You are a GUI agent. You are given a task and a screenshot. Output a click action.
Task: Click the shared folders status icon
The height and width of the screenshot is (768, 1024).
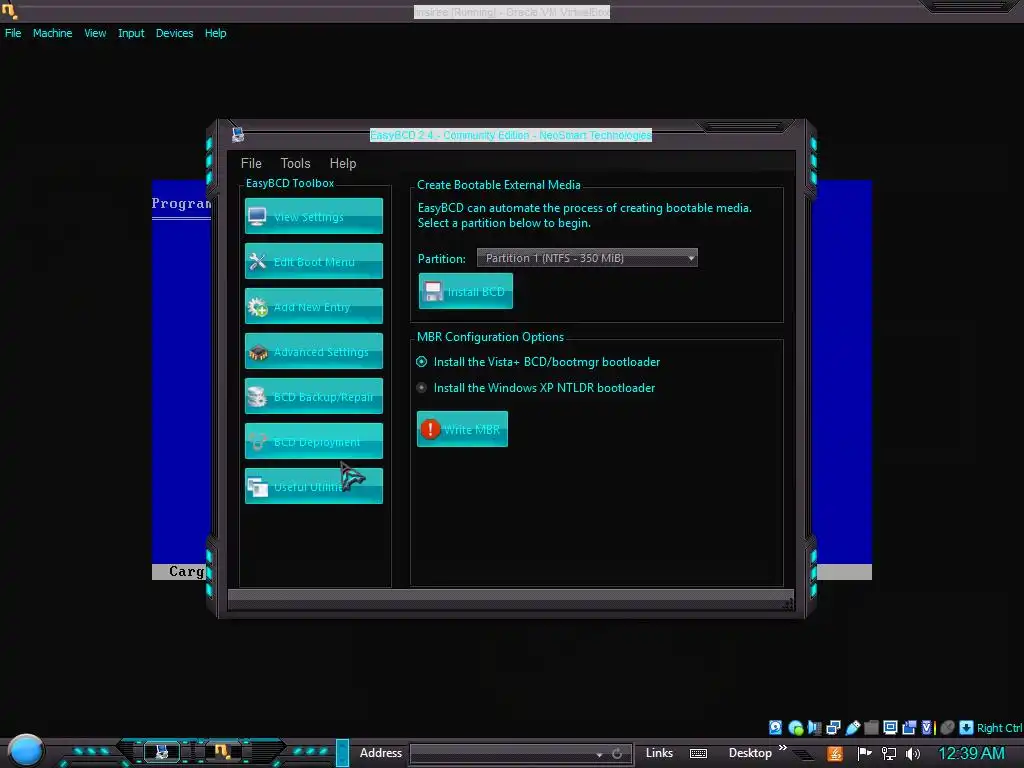click(x=871, y=728)
